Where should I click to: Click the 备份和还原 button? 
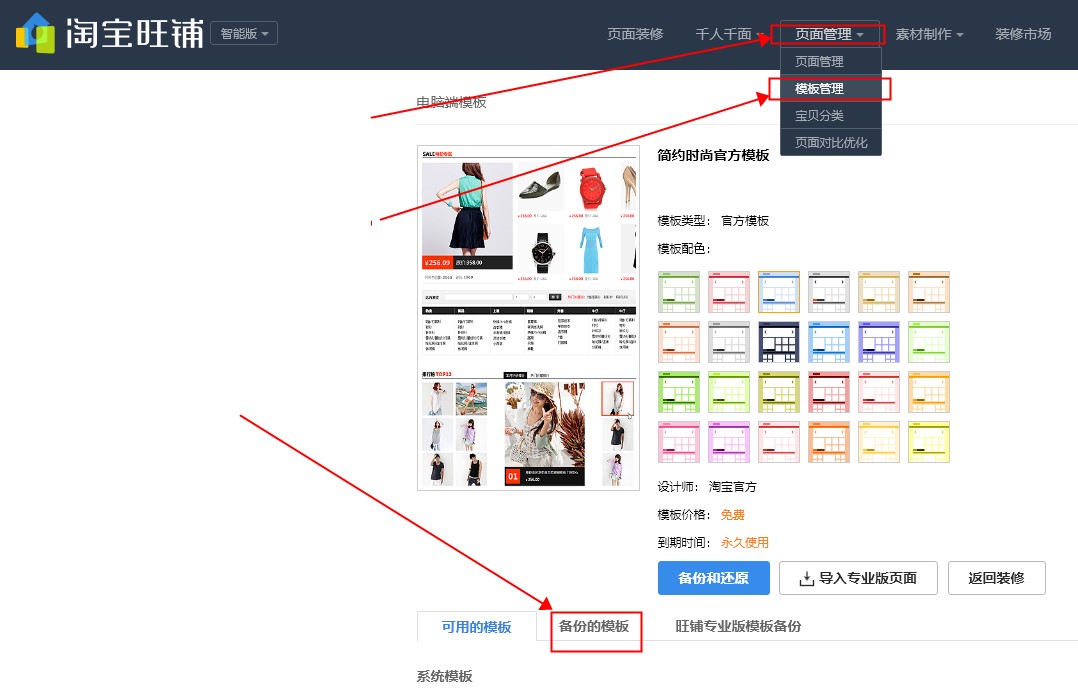tap(713, 578)
